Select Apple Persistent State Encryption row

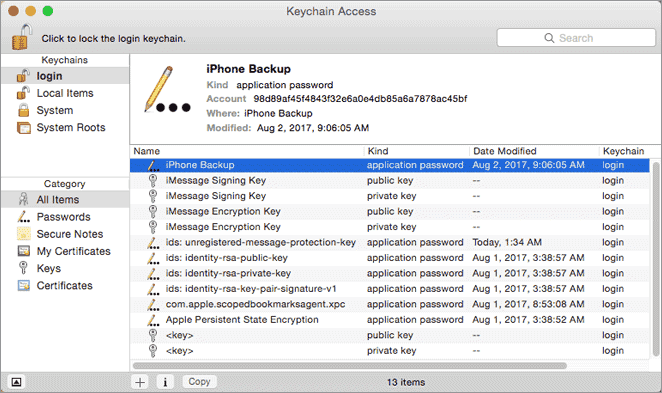point(389,320)
